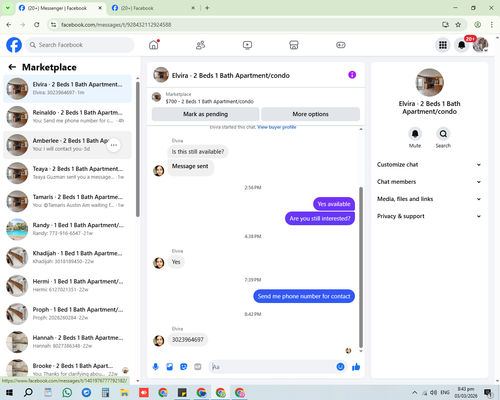
Task: Open Calculator from the taskbar
Action: pos(105,392)
